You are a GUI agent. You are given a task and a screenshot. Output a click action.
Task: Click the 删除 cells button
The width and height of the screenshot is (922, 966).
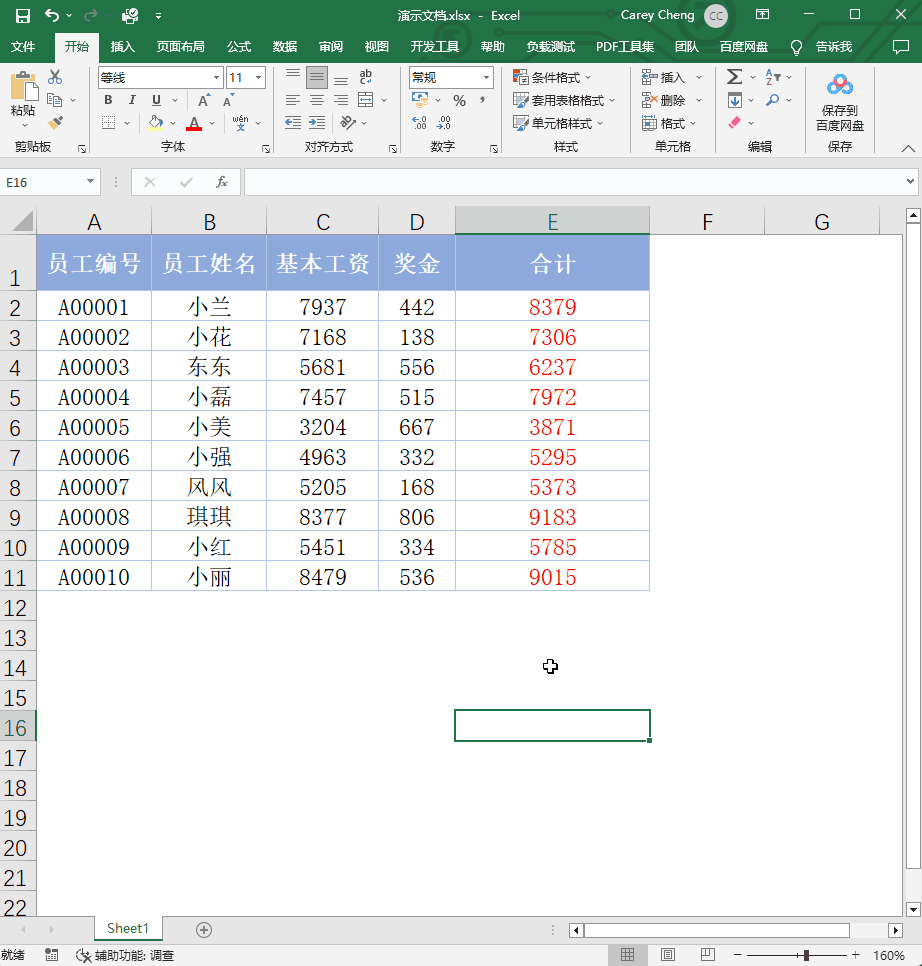pyautogui.click(x=663, y=100)
